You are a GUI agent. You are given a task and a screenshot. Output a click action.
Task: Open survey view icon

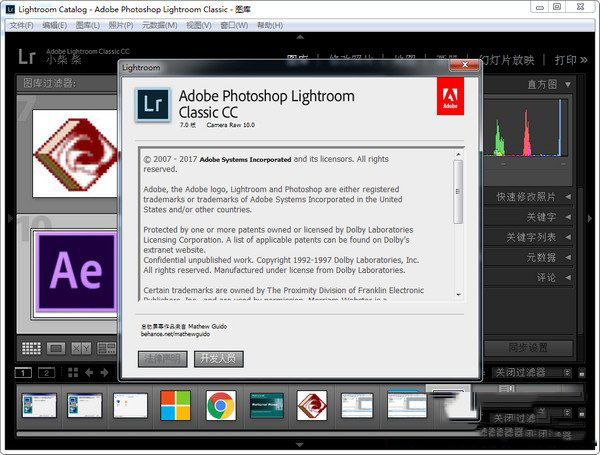[106, 348]
